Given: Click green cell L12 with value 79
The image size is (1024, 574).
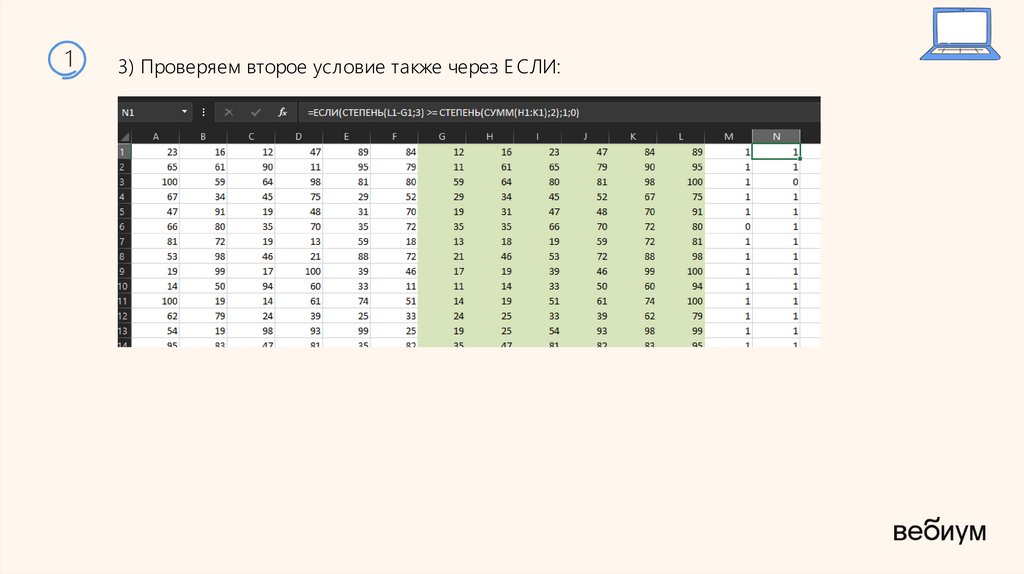Looking at the screenshot, I should pyautogui.click(x=680, y=316).
